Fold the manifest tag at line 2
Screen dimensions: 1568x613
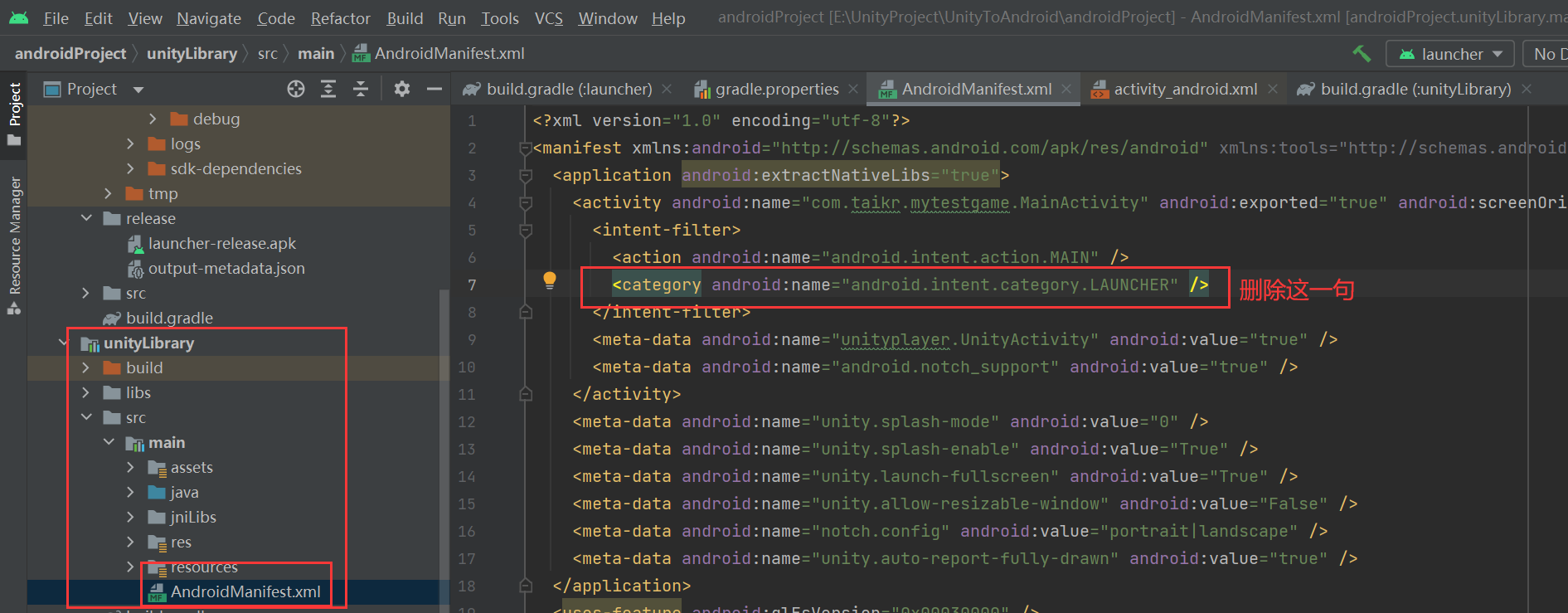pyautogui.click(x=526, y=148)
